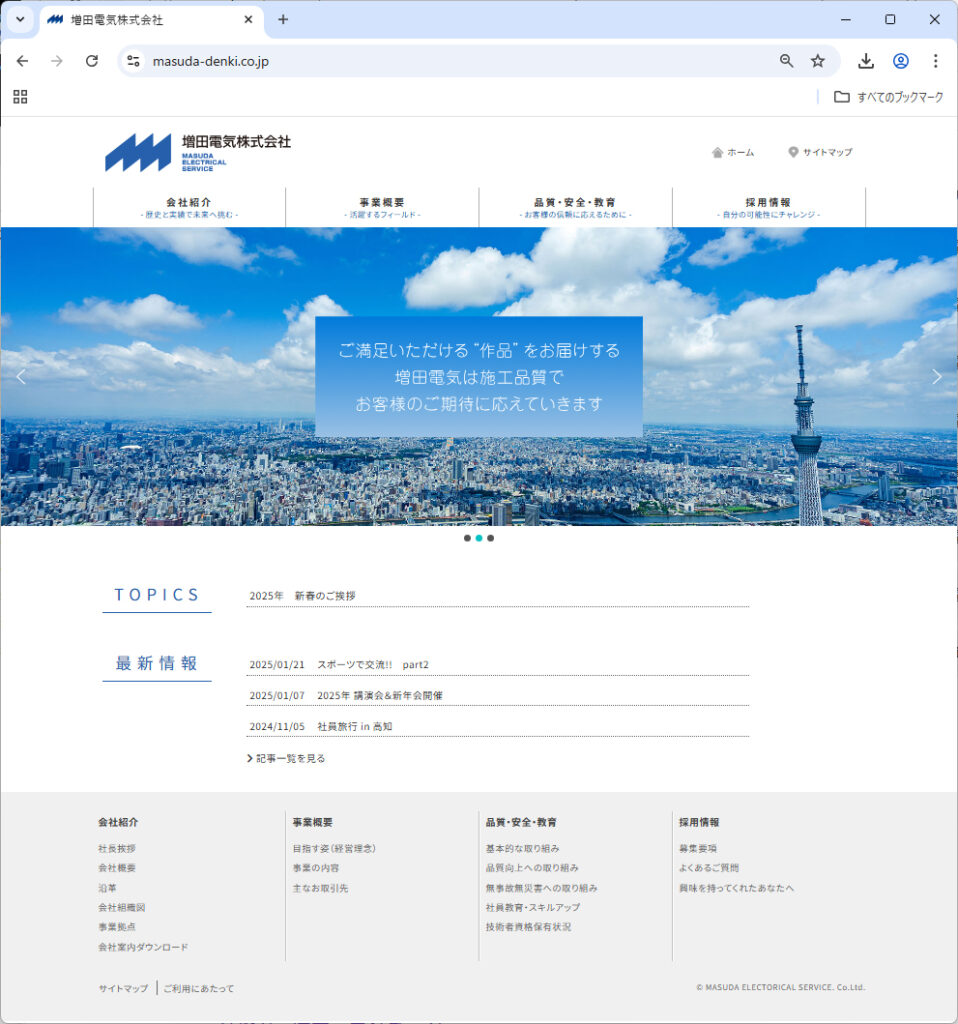
Task: Open footer link 品質向上への取り組み
Action: coord(532,868)
